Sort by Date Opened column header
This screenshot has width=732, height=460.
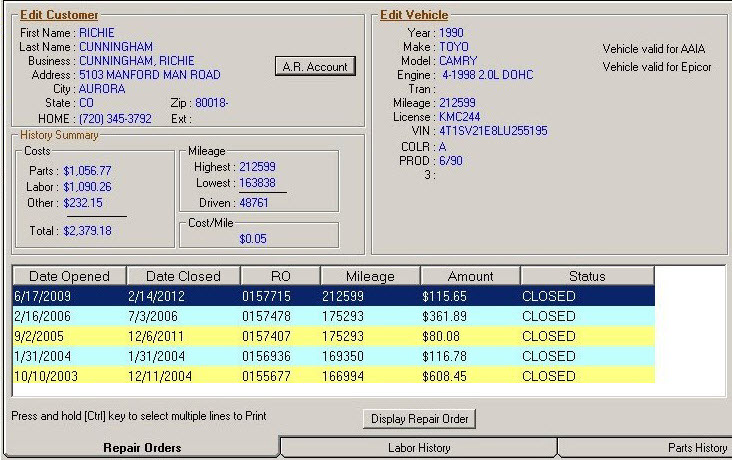pyautogui.click(x=69, y=276)
